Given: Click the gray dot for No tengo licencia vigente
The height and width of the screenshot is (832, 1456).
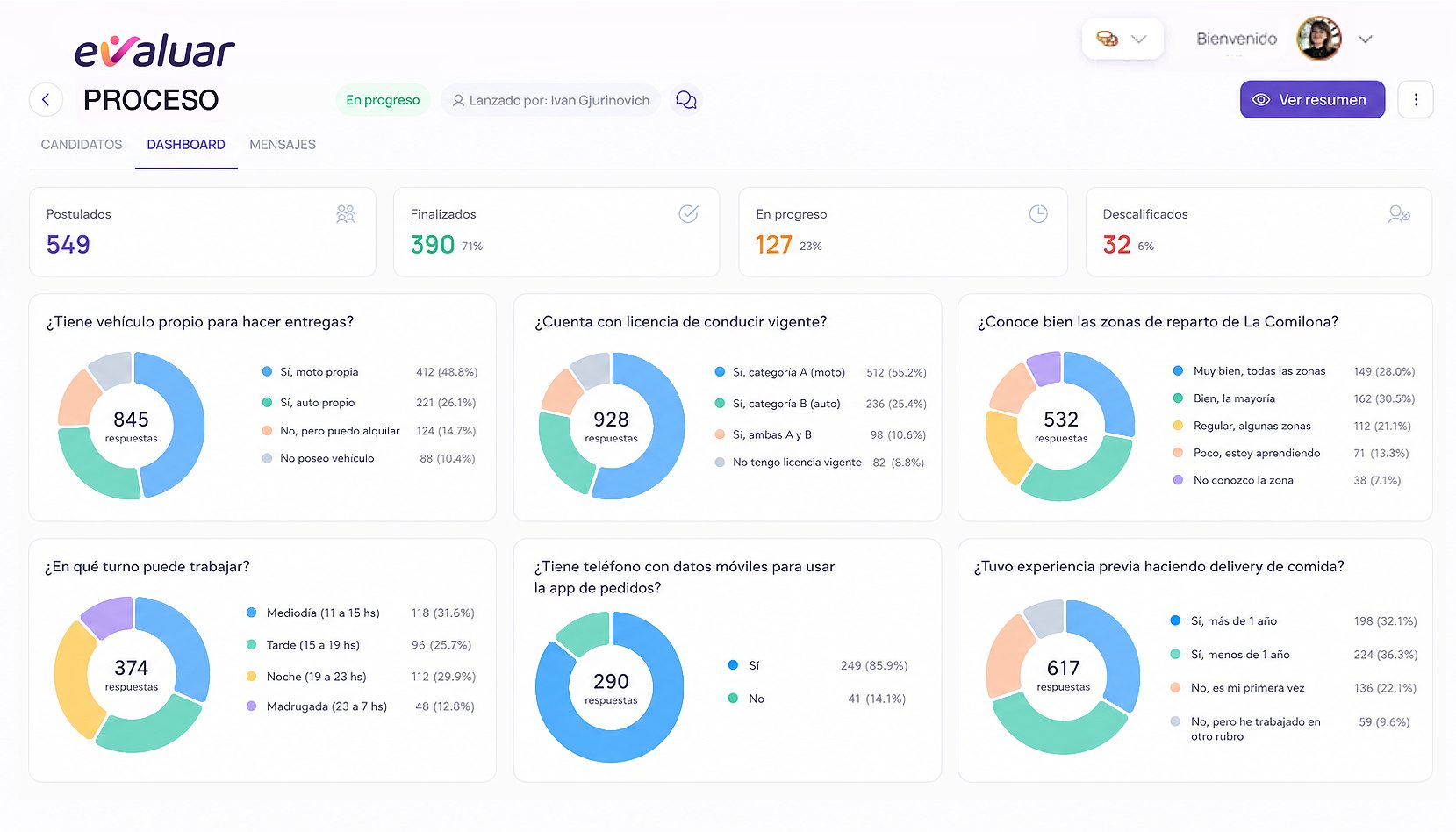Looking at the screenshot, I should (x=720, y=462).
